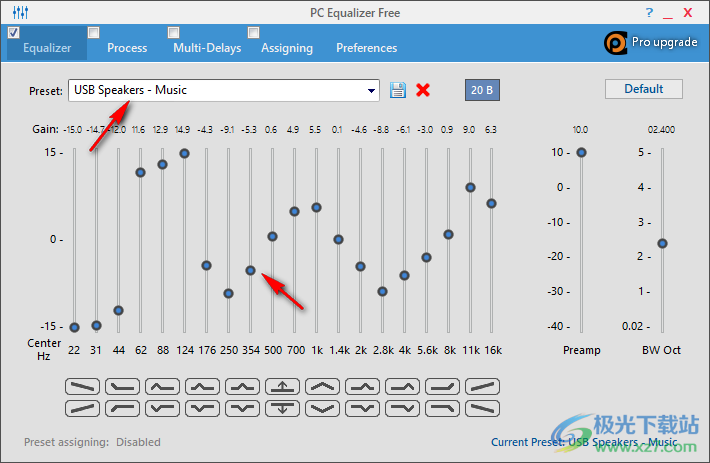Expand the Preset dropdown arrow
710x463 pixels.
click(371, 91)
